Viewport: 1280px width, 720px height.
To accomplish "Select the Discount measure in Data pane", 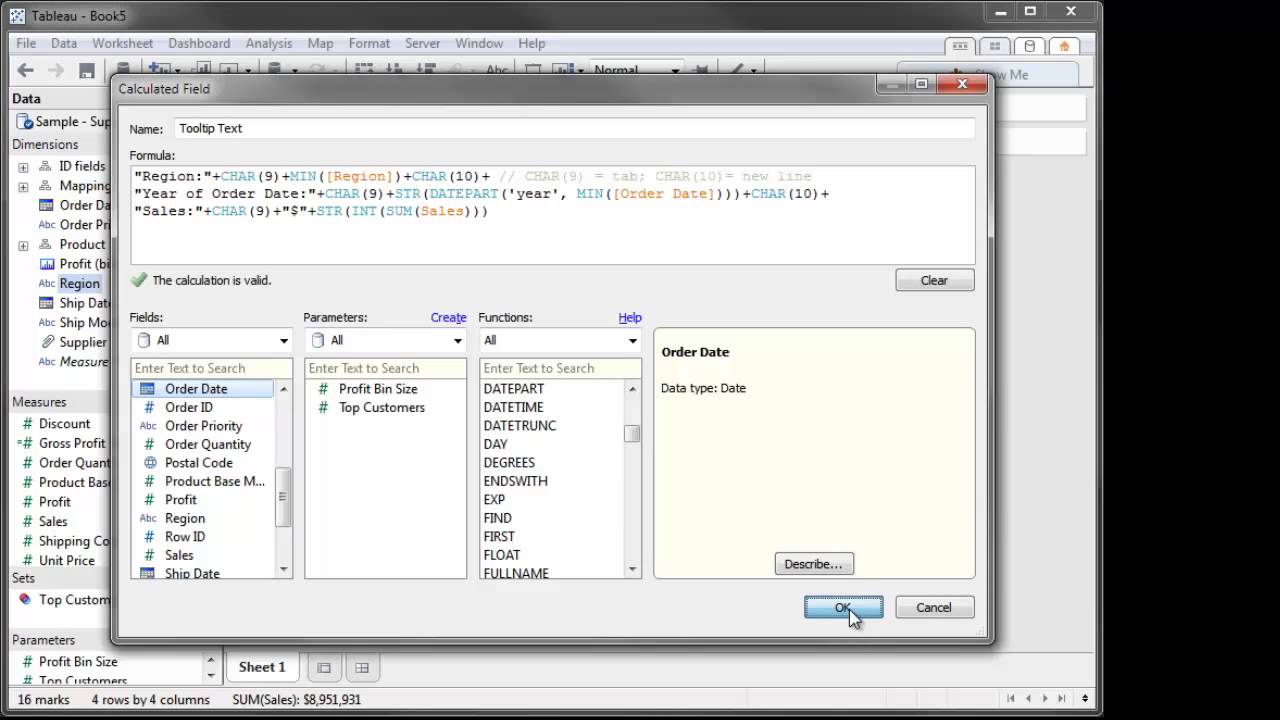I will 64,424.
